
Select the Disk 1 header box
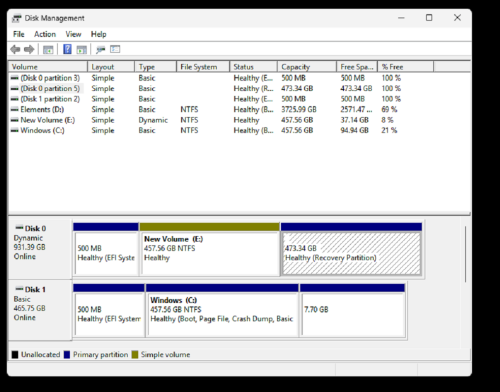(40, 310)
